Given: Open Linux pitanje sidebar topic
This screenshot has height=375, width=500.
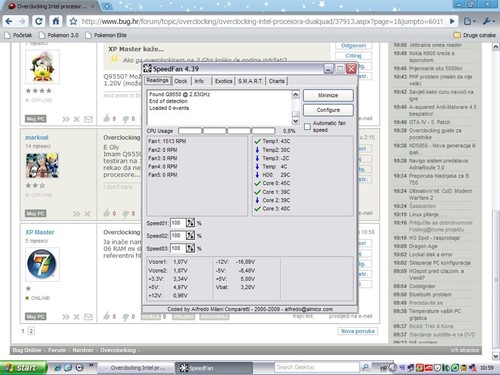Looking at the screenshot, I should coord(424,214).
